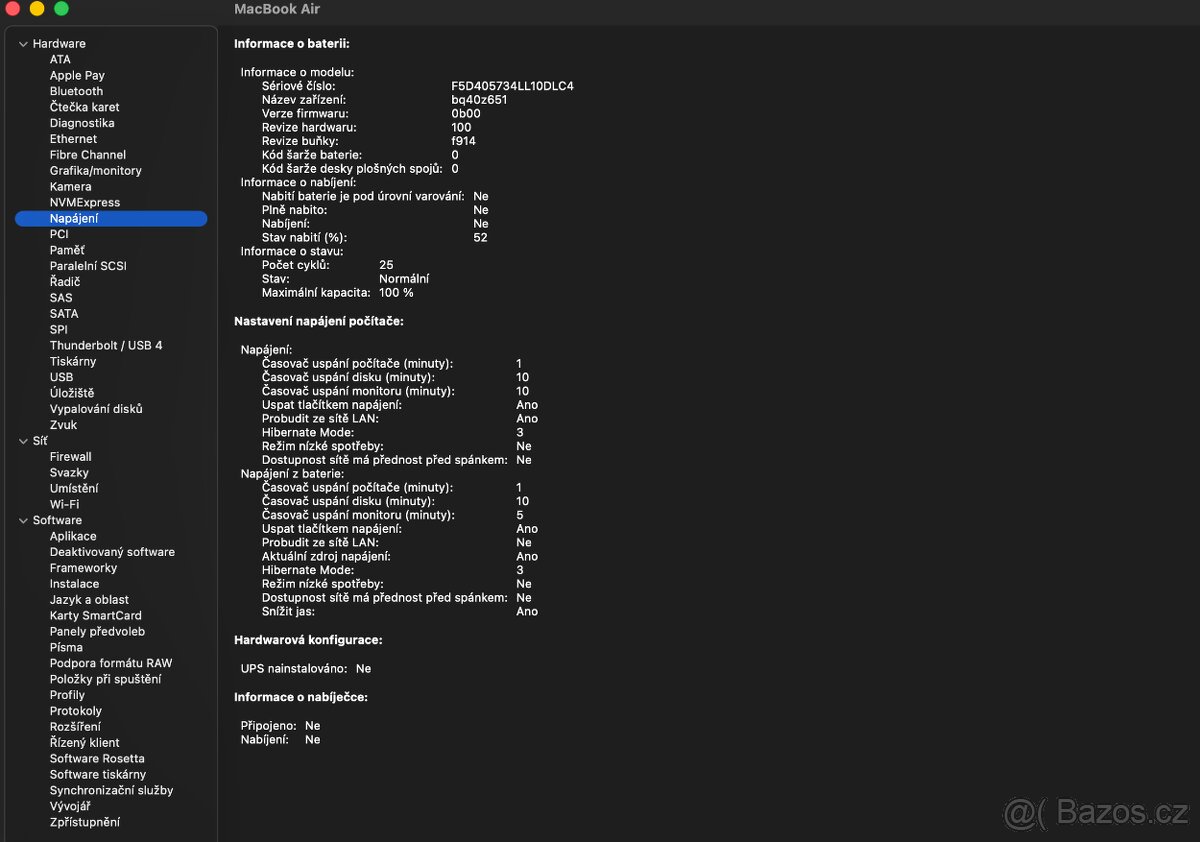Select Fibre Channel entry
Screen dimensions: 1200x842
pyautogui.click(x=88, y=155)
